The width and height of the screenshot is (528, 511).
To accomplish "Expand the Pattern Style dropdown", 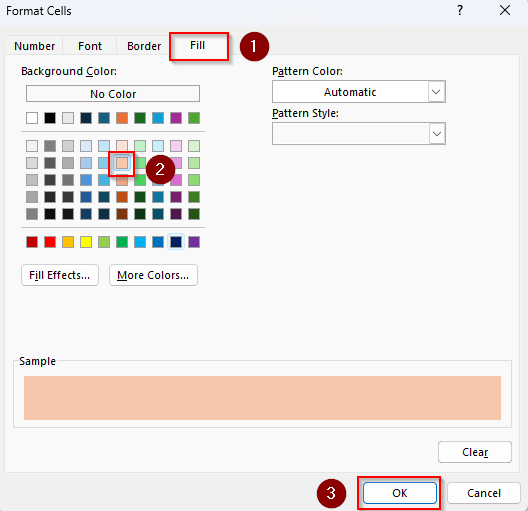I will (x=437, y=134).
